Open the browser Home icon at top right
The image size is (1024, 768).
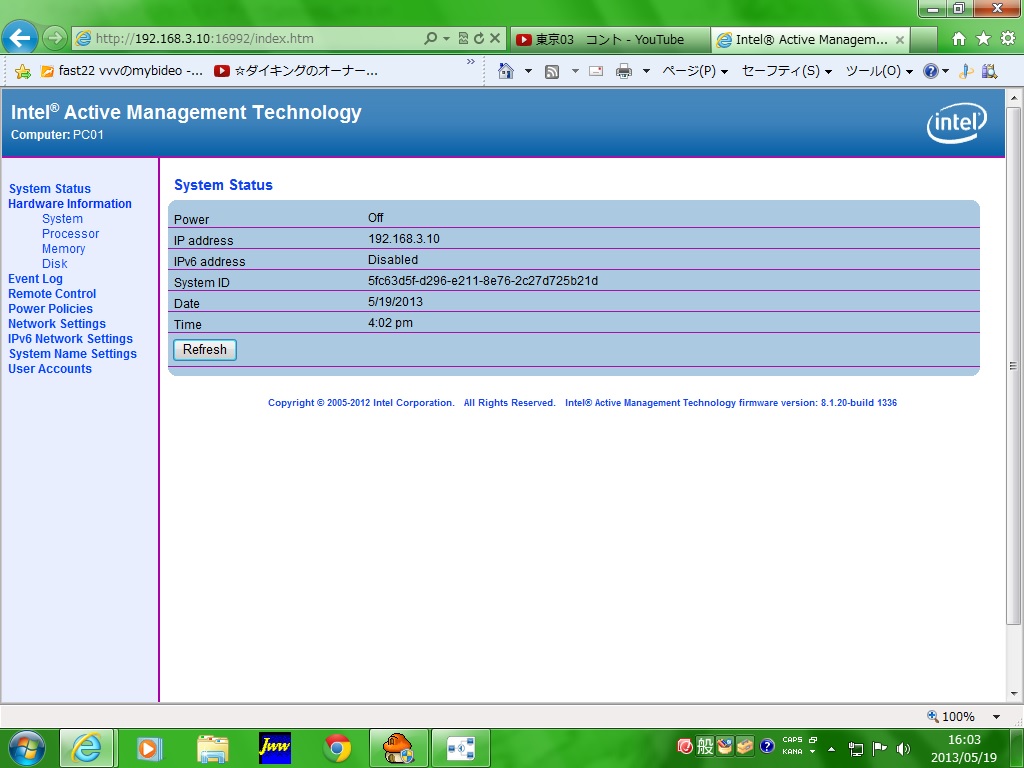click(959, 39)
